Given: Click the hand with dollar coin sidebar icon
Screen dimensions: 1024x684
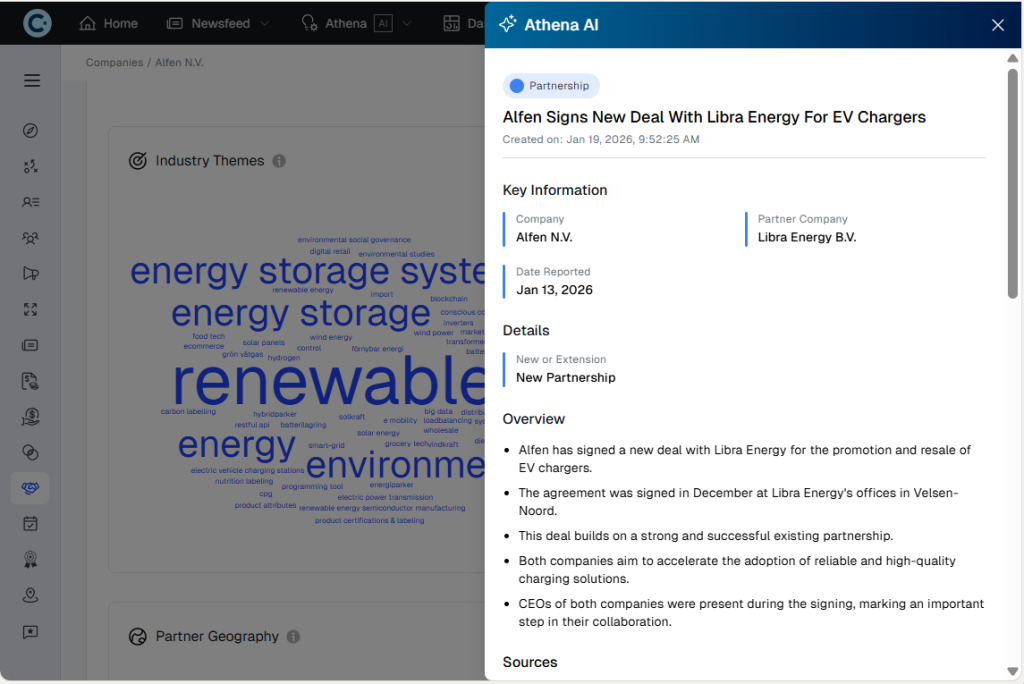Looking at the screenshot, I should click(30, 416).
